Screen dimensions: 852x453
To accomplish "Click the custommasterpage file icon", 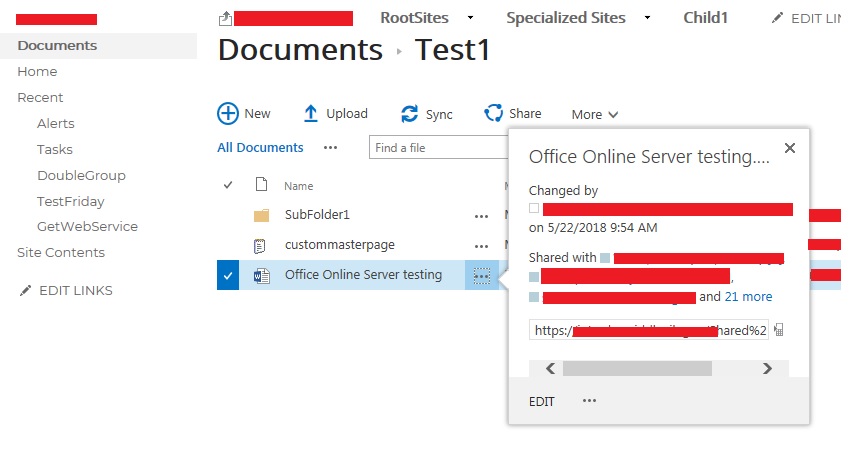I will tap(261, 245).
